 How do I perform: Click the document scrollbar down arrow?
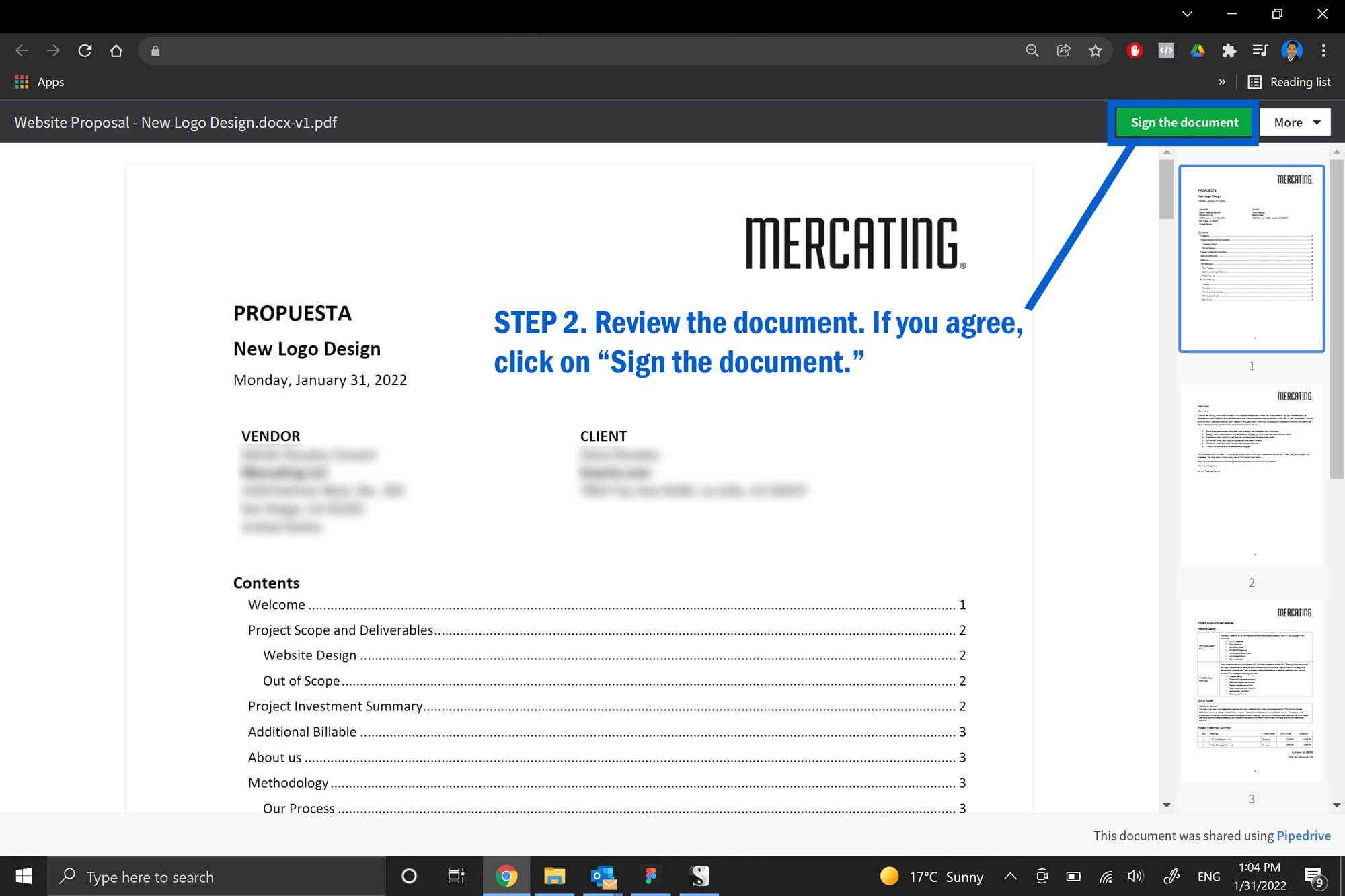[1167, 805]
